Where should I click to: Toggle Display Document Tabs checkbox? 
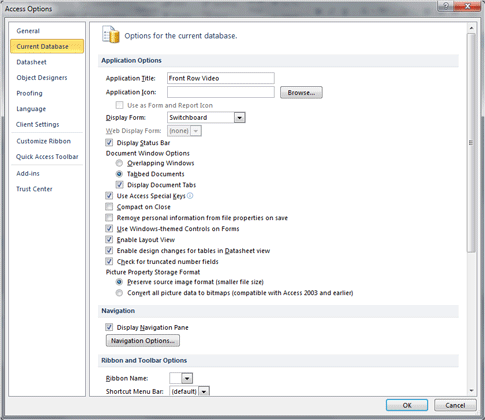(119, 185)
